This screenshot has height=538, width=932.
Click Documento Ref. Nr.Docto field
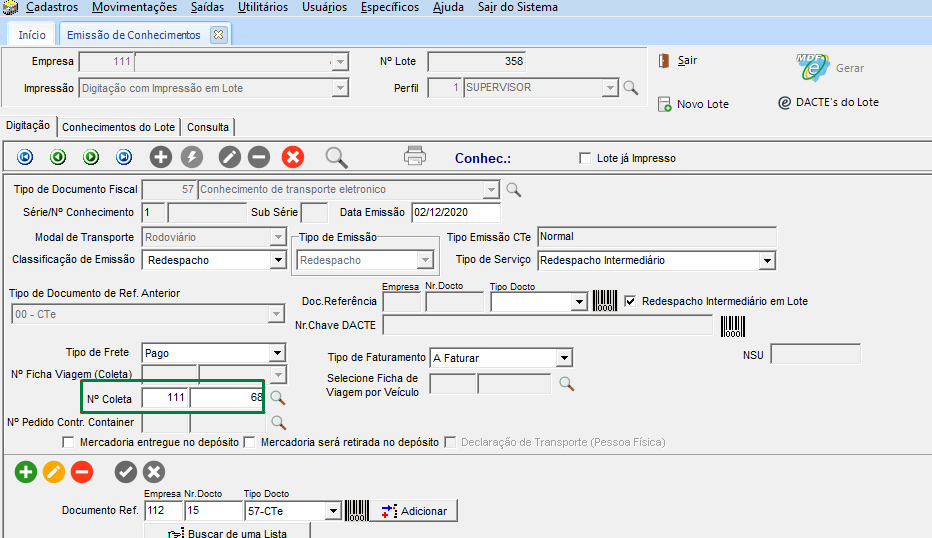coord(213,511)
